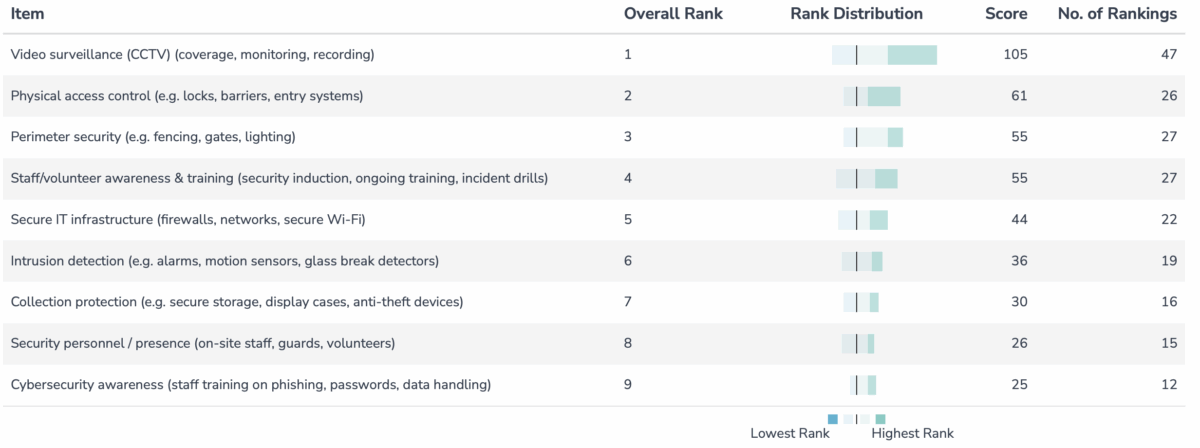
Task: Click the Overall Rank column header
Action: click(x=673, y=14)
